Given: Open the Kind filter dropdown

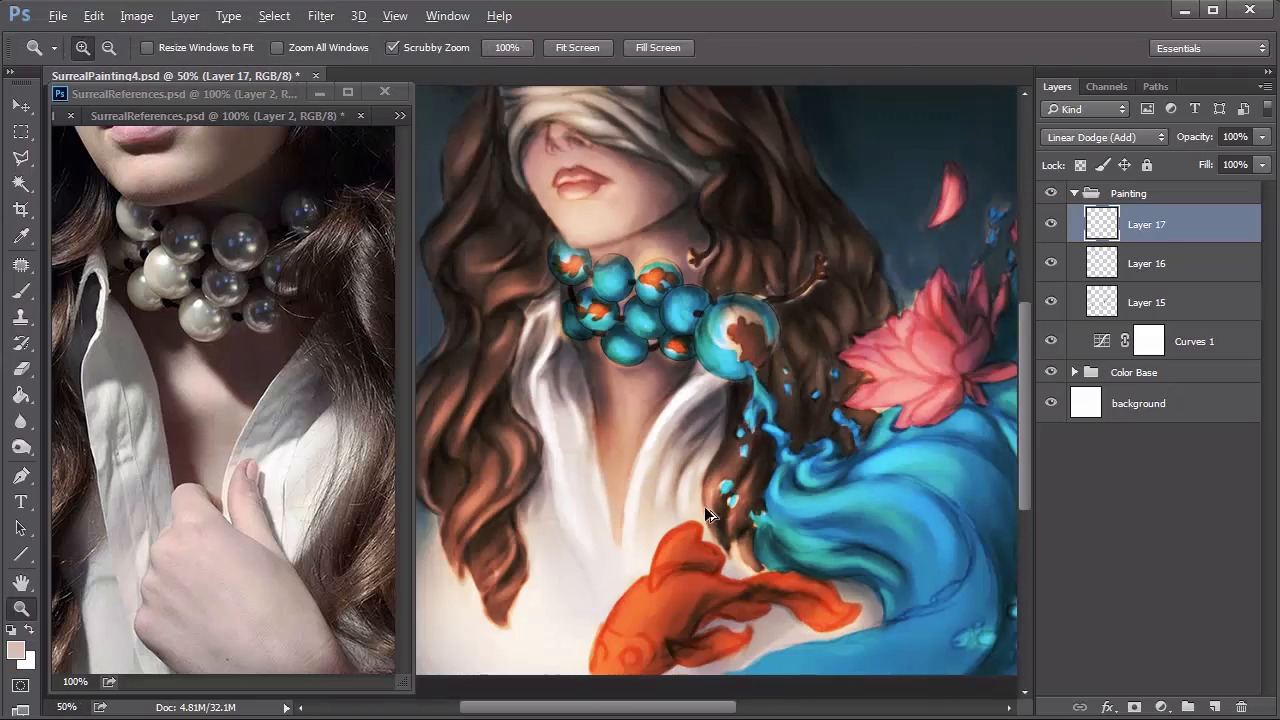Looking at the screenshot, I should [x=1085, y=109].
